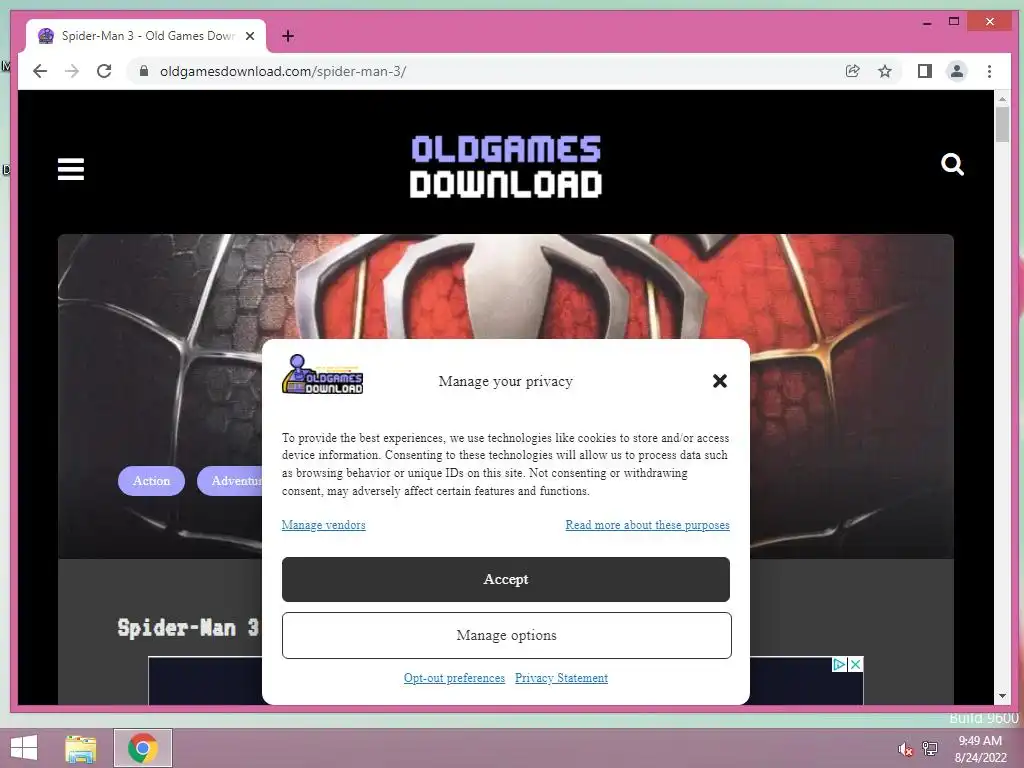Click the page scrollbar thumb
This screenshot has height=768, width=1024.
point(1002,123)
